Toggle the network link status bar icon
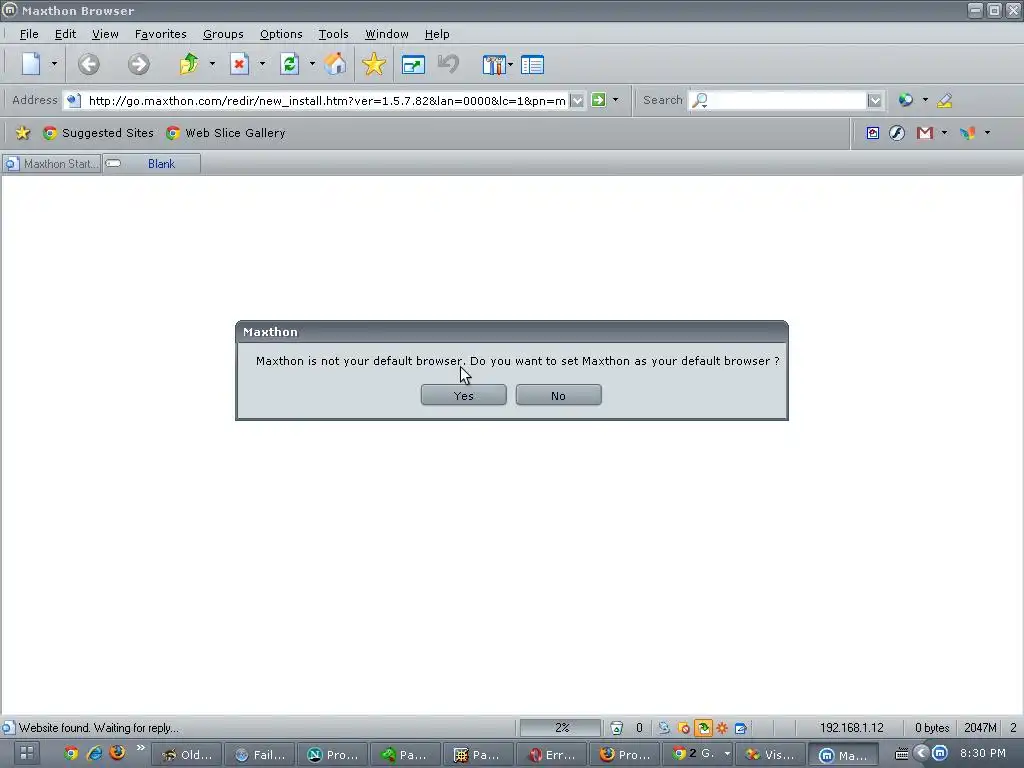The height and width of the screenshot is (768, 1024). 664,728
